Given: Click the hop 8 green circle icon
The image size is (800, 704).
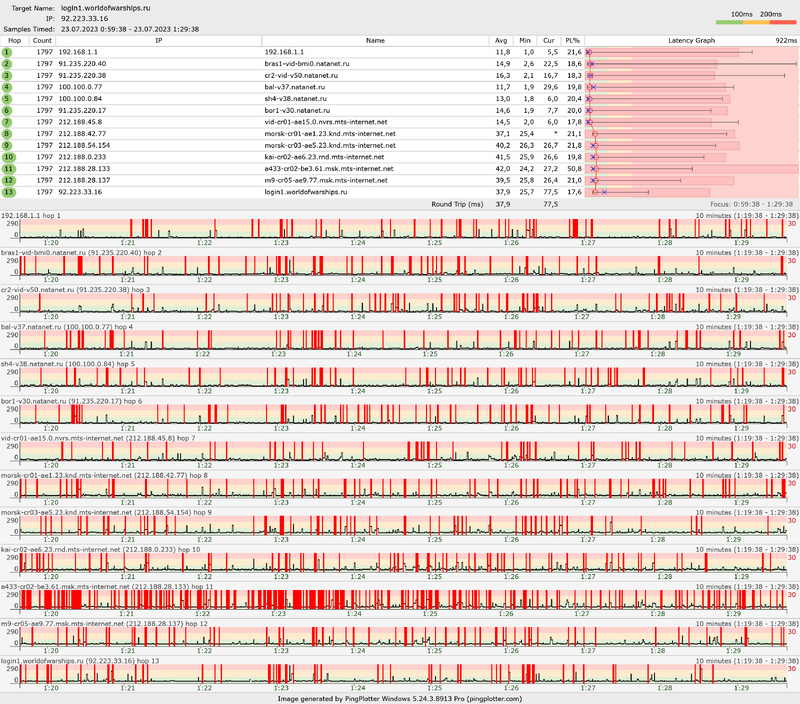Looking at the screenshot, I should [x=7, y=134].
